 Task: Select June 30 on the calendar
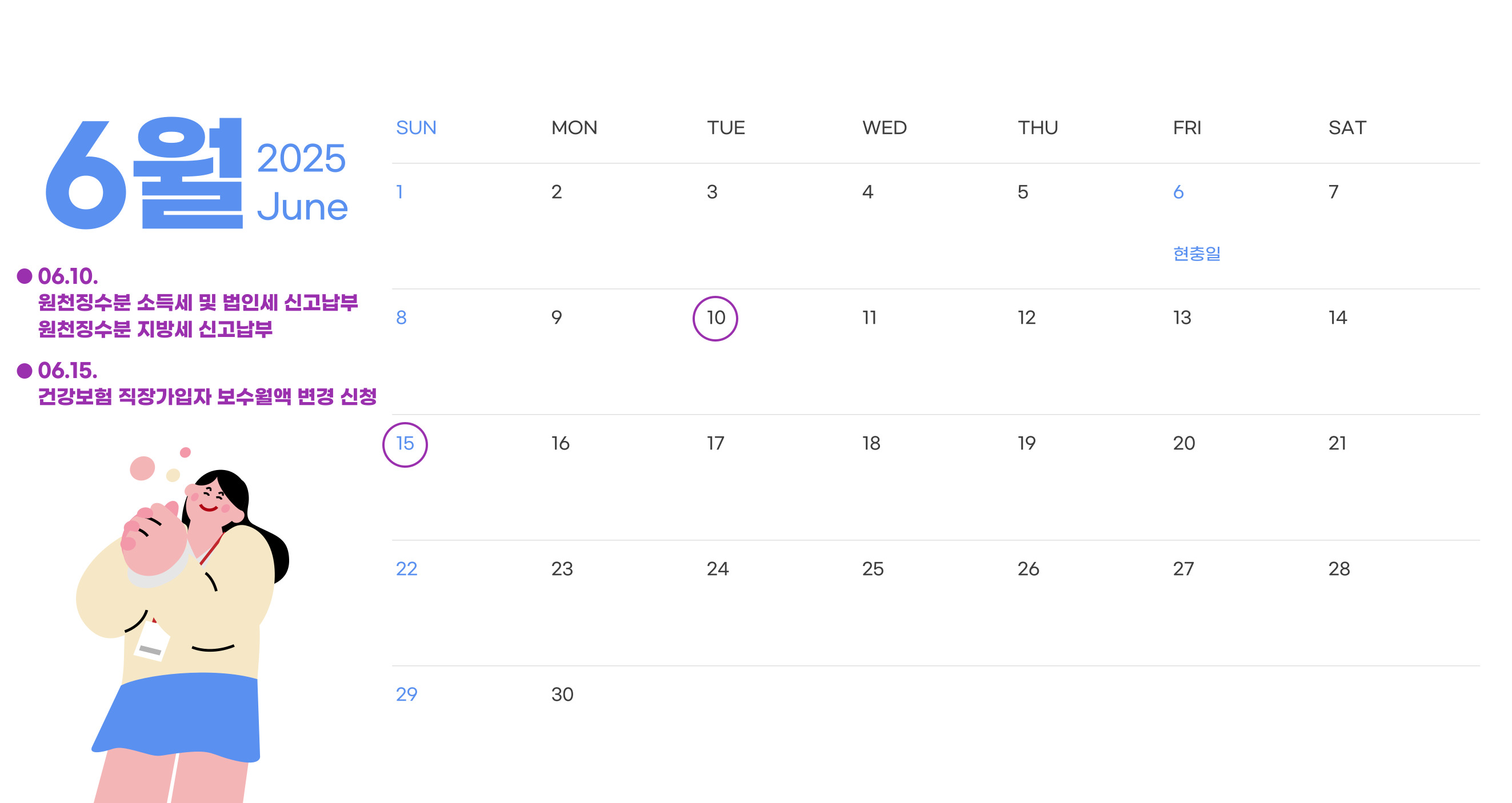562,694
